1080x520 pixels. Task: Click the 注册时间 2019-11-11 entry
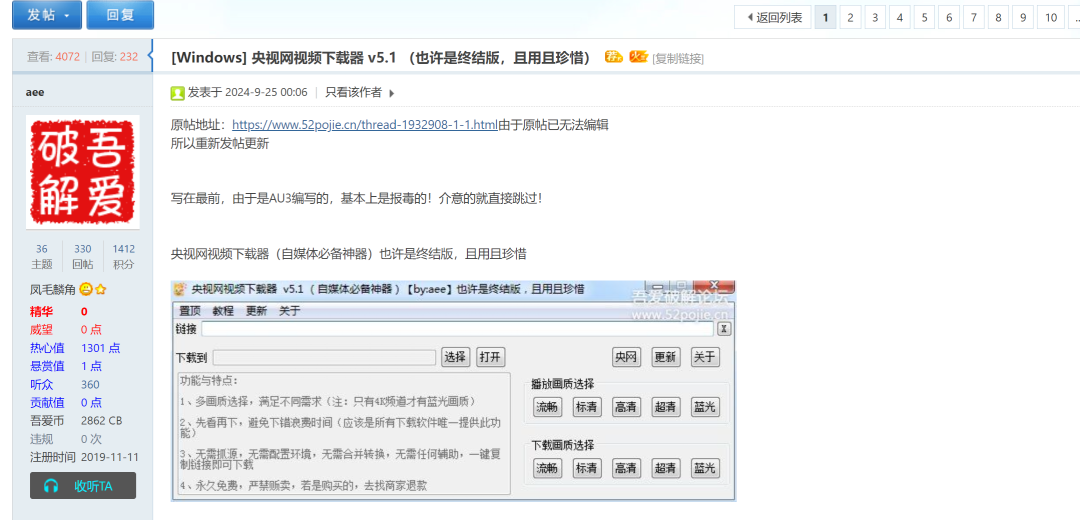tap(84, 457)
